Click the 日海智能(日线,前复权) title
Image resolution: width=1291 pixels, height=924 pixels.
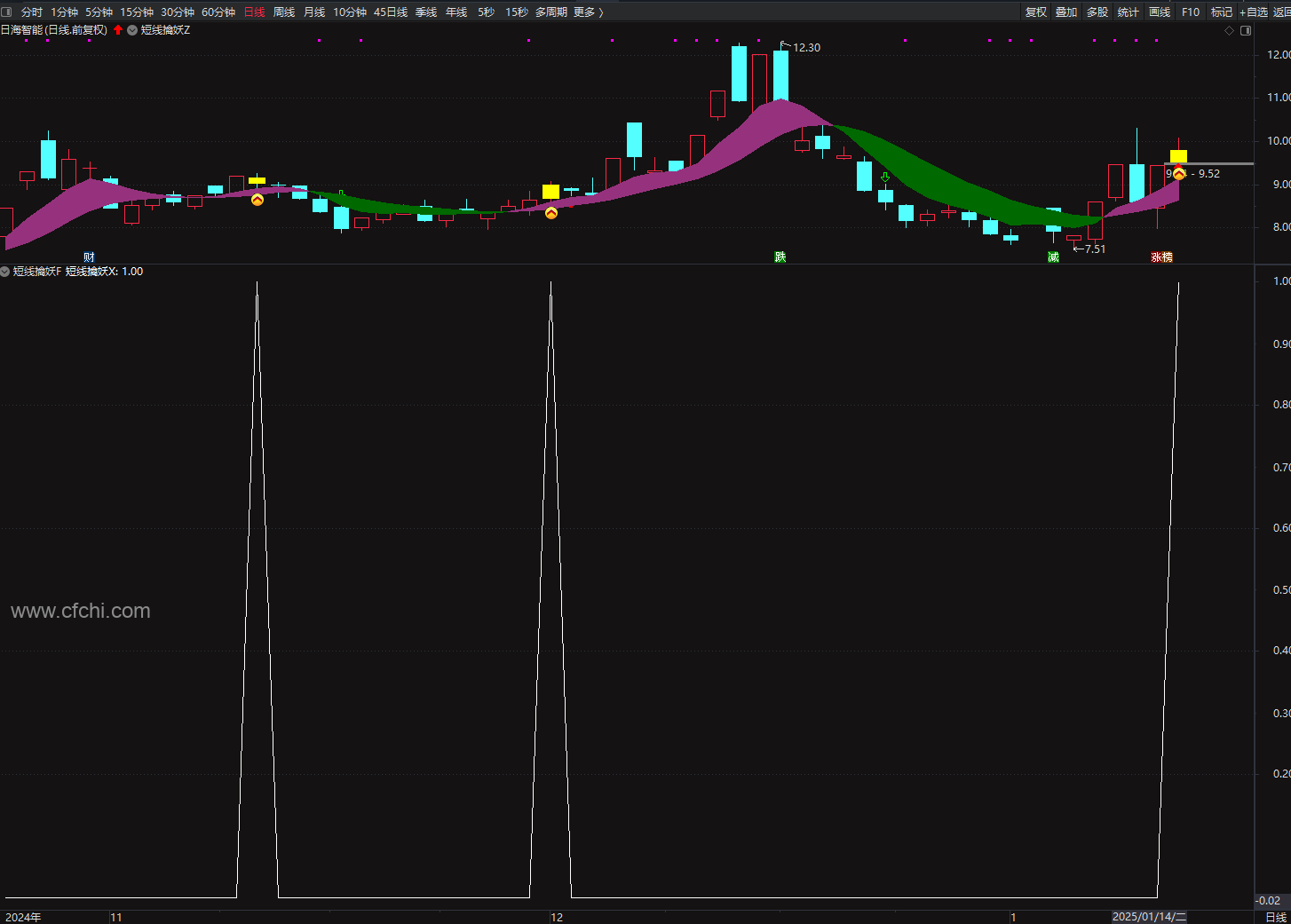[x=54, y=30]
